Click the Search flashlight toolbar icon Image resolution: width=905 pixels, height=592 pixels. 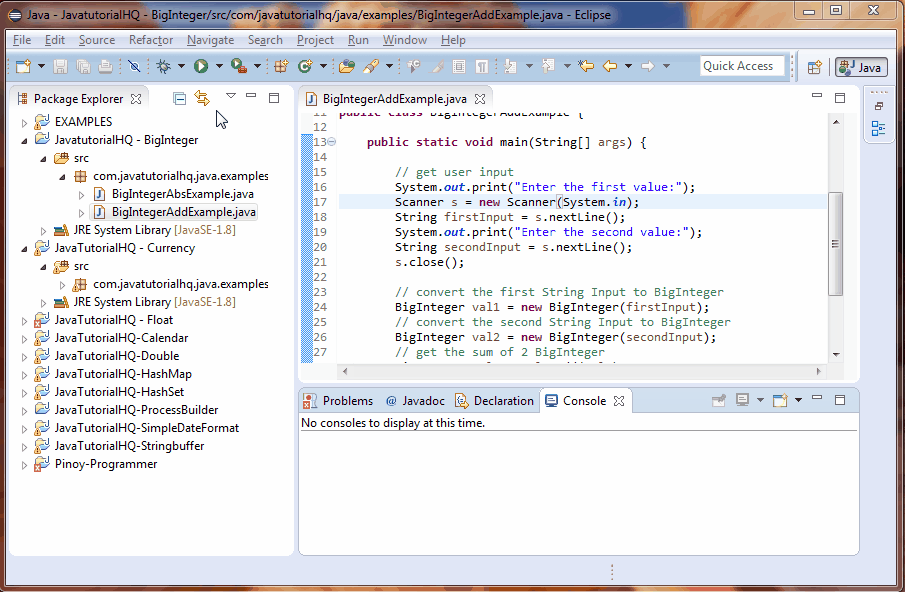(x=371, y=66)
